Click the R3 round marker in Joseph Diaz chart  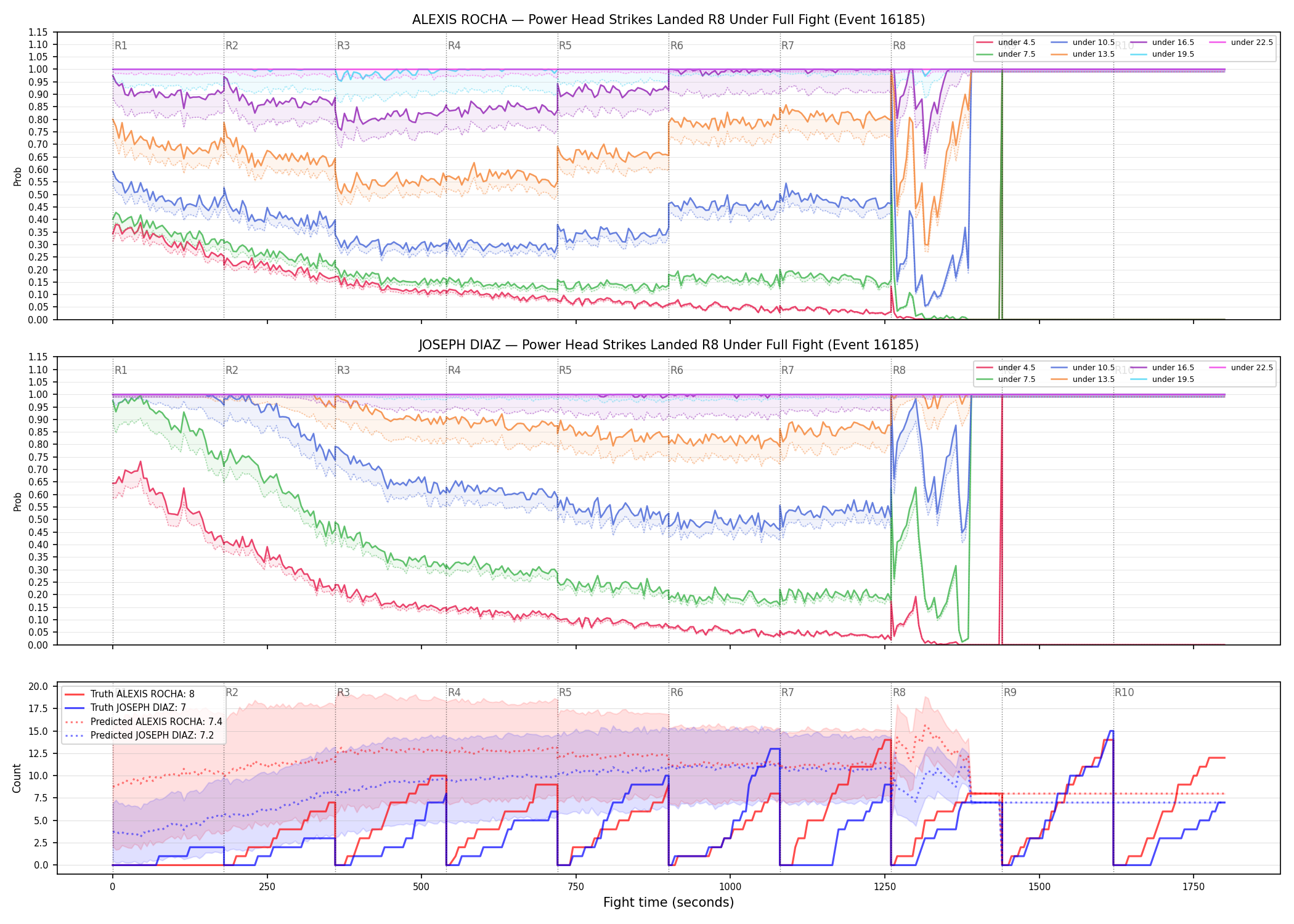(343, 370)
